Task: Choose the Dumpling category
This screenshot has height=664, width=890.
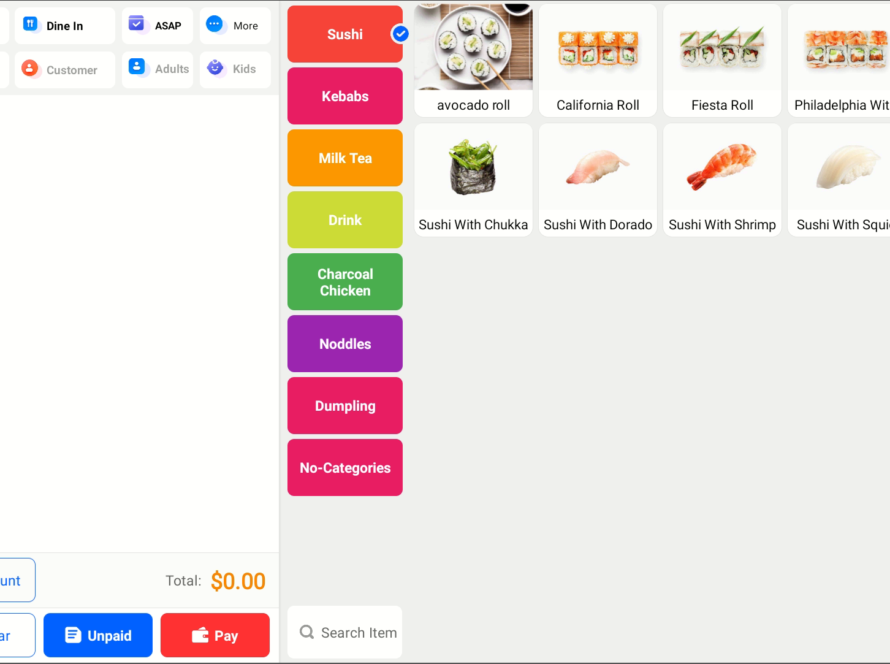Action: pos(345,406)
